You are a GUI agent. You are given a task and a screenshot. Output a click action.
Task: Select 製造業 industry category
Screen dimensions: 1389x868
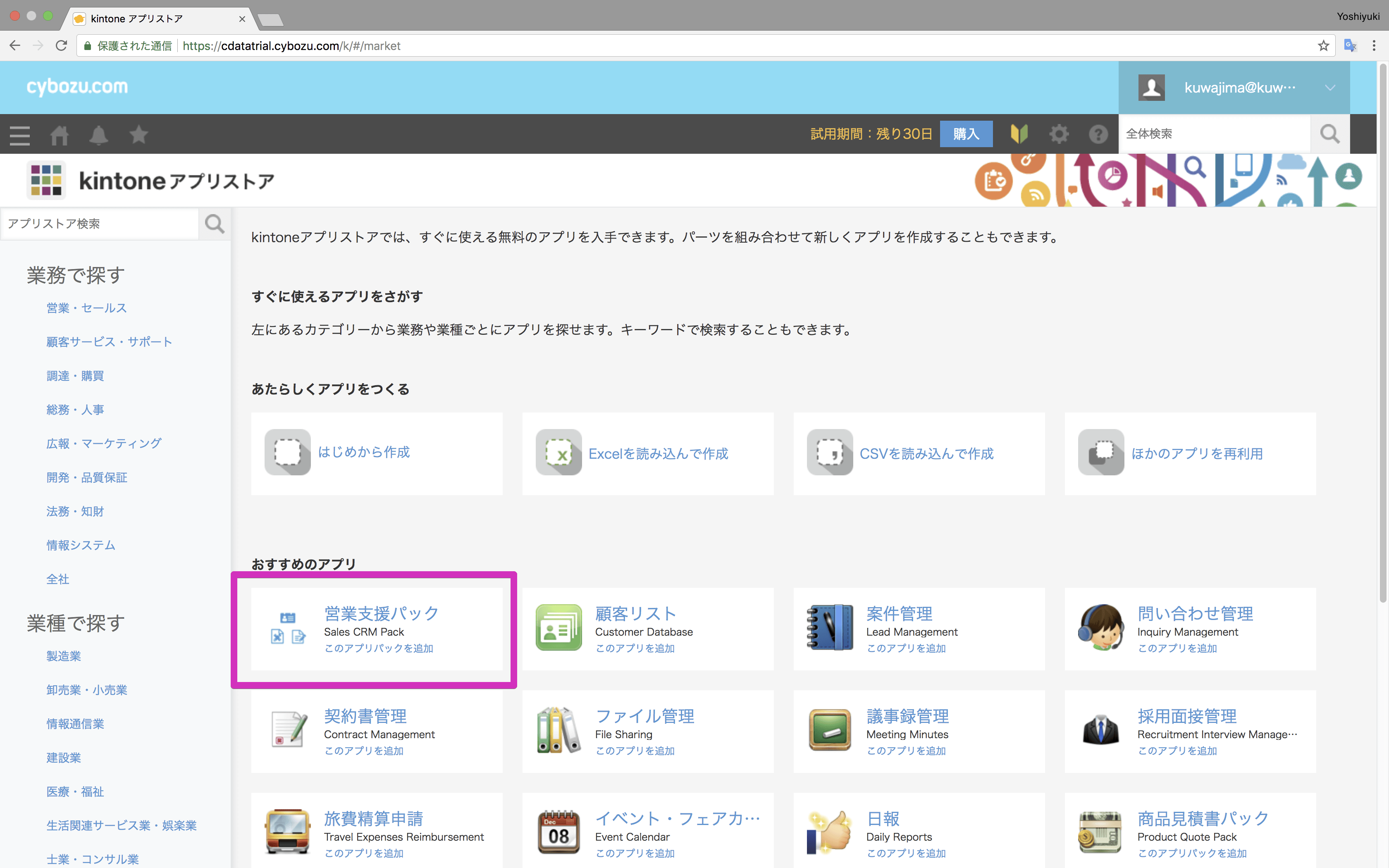click(64, 656)
